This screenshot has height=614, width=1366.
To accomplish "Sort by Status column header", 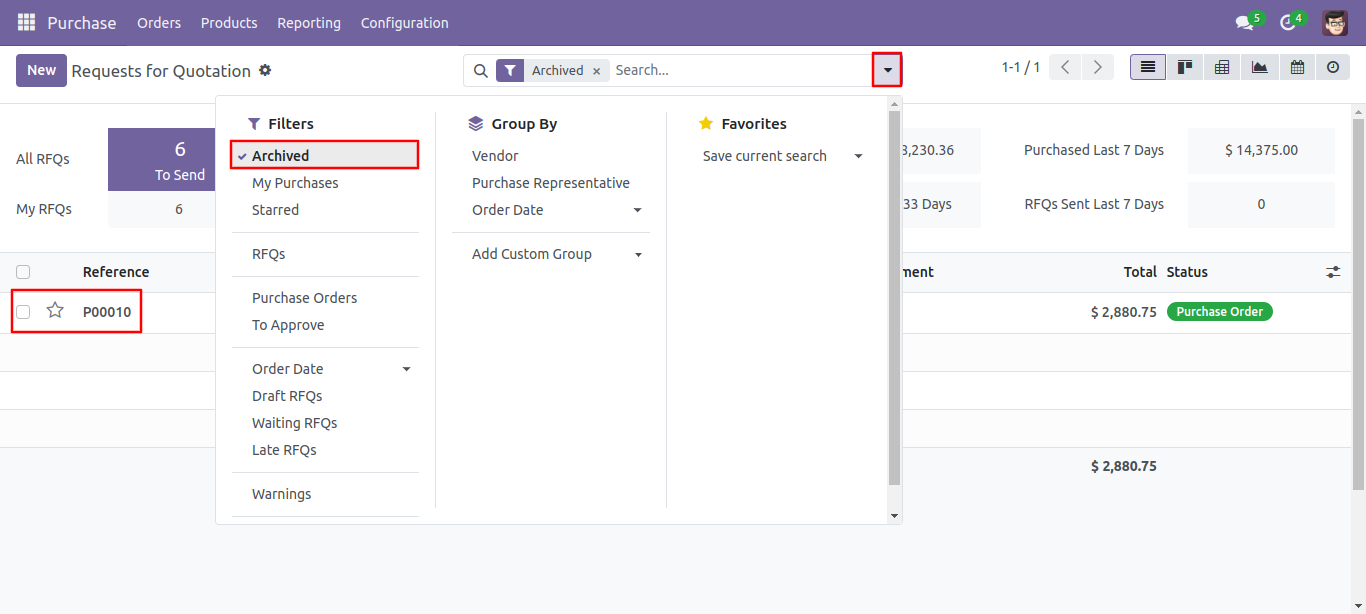I will pos(1187,272).
